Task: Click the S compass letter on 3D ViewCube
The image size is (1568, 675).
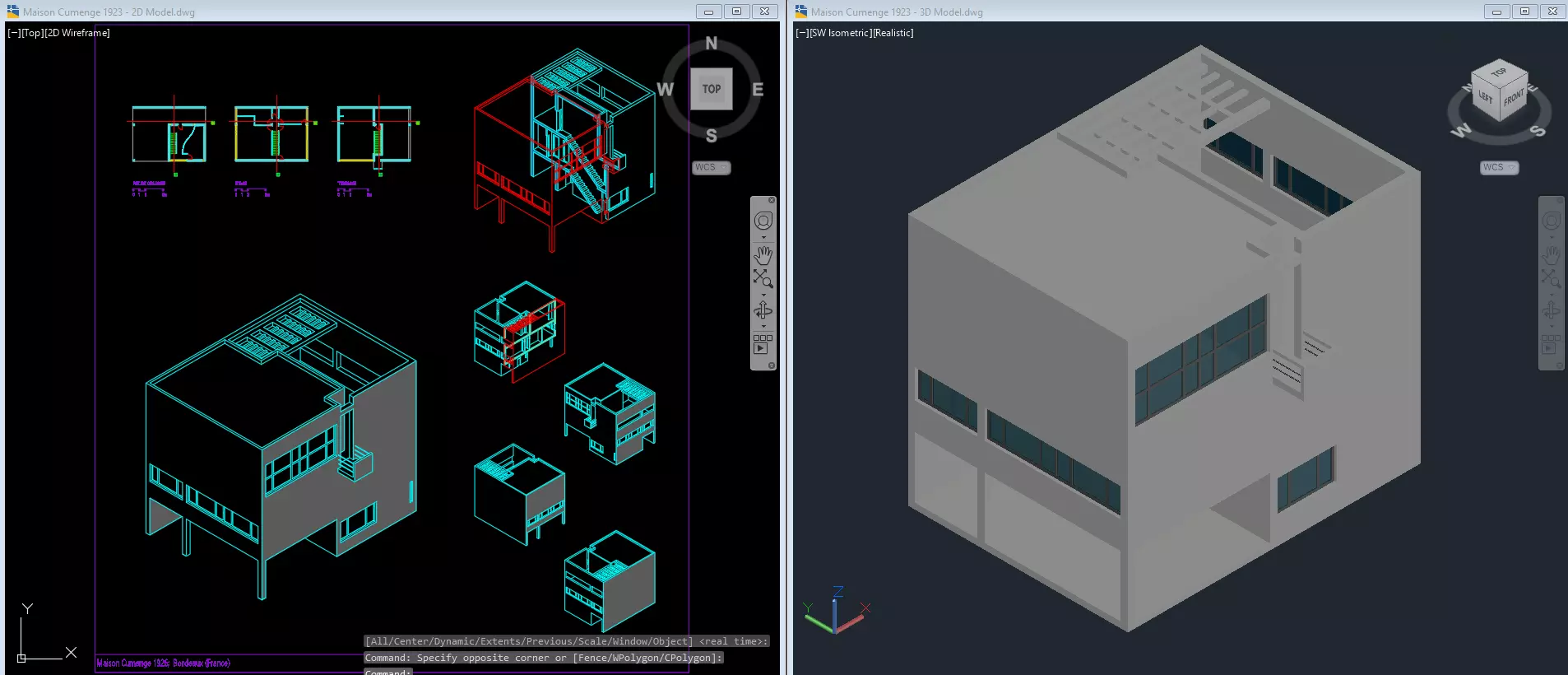Action: point(1538,130)
